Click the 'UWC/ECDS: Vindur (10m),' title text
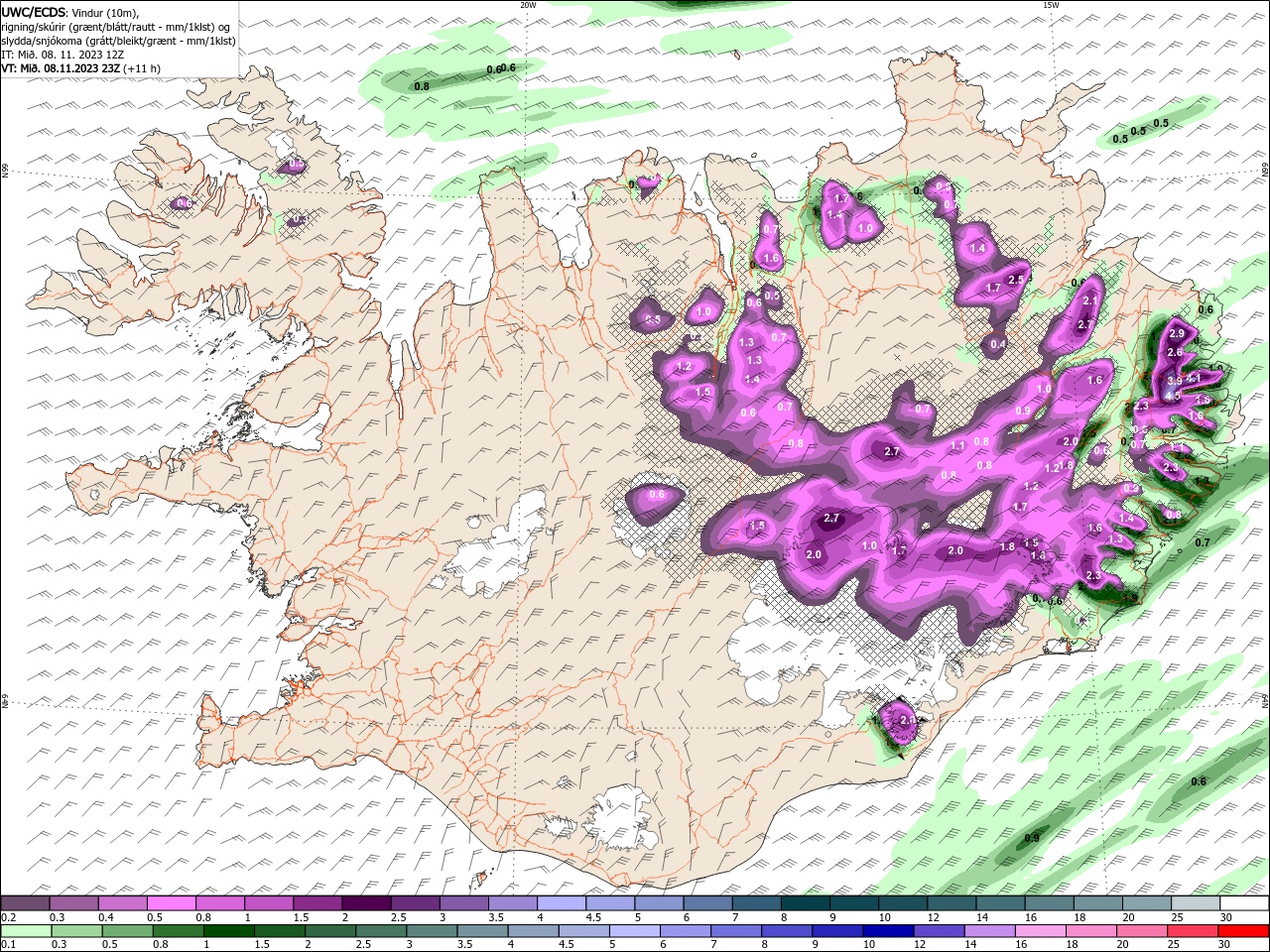 (x=70, y=12)
